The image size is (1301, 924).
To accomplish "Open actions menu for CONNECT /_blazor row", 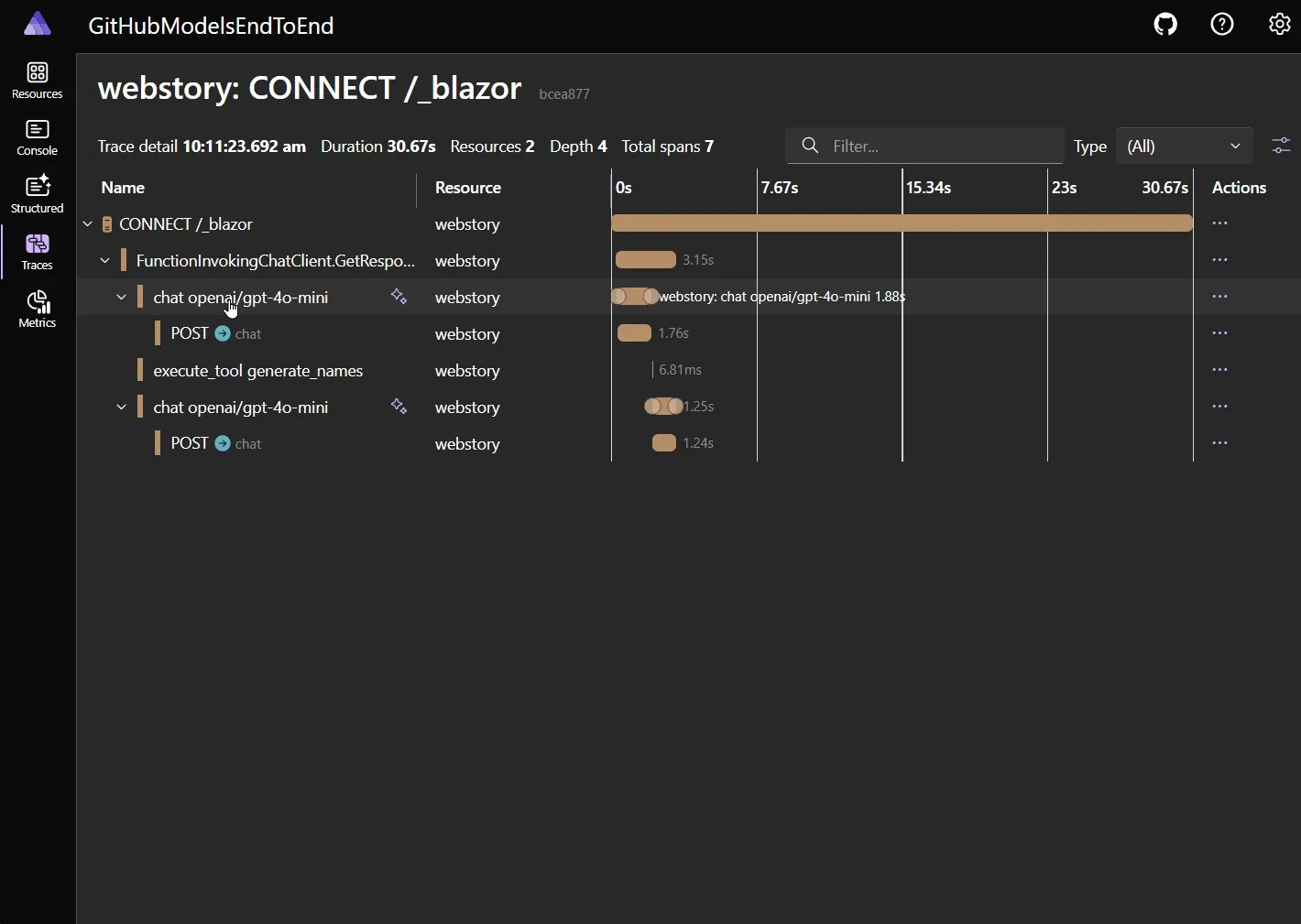I will tap(1220, 223).
